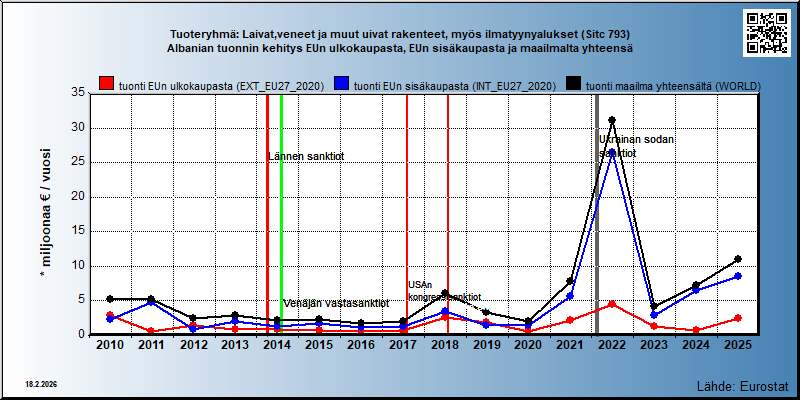The width and height of the screenshot is (800, 400).
Task: Click the x-axis label 2020
Action: [x=529, y=345]
